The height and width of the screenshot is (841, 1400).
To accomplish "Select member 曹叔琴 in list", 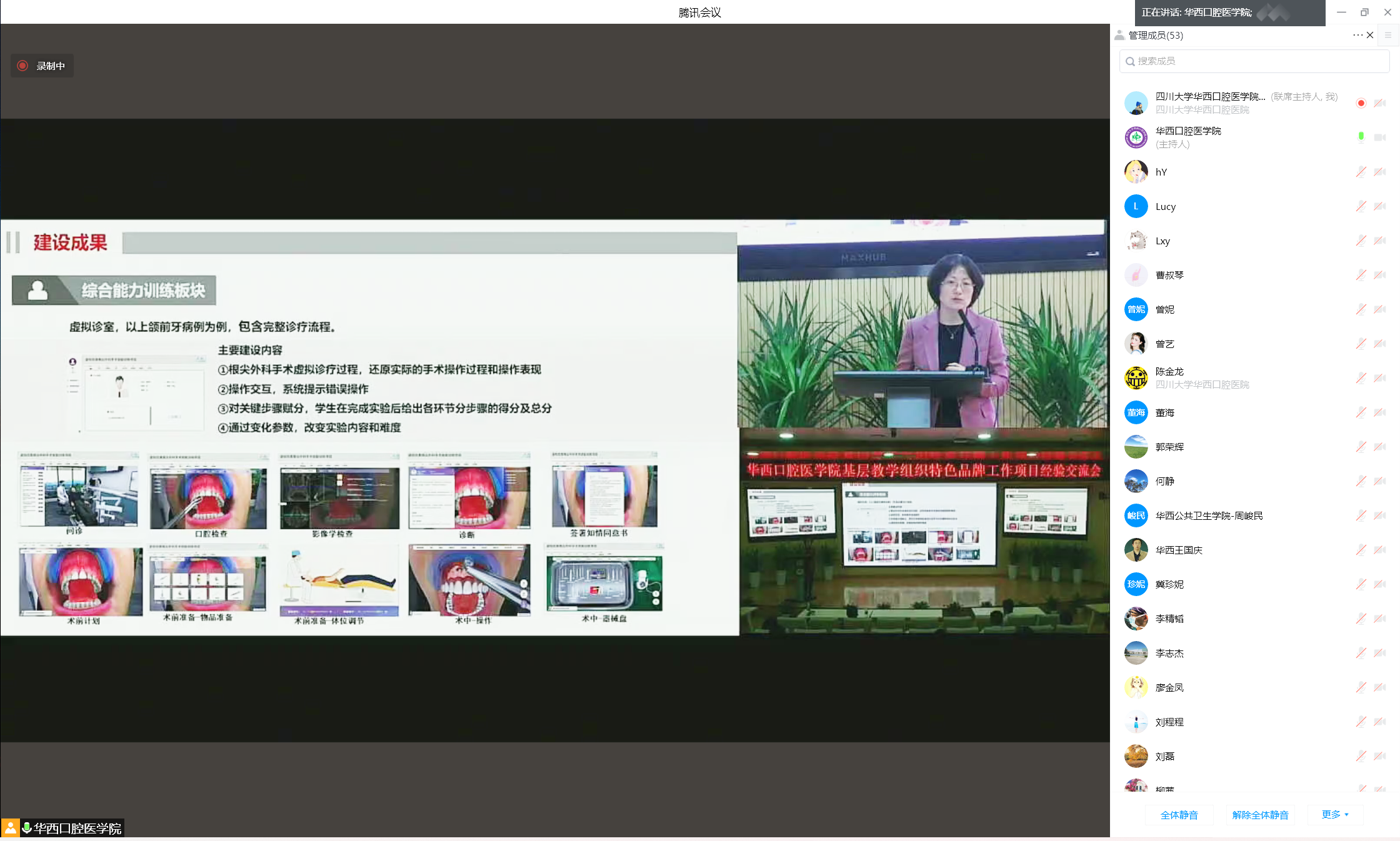I will coord(1254,275).
